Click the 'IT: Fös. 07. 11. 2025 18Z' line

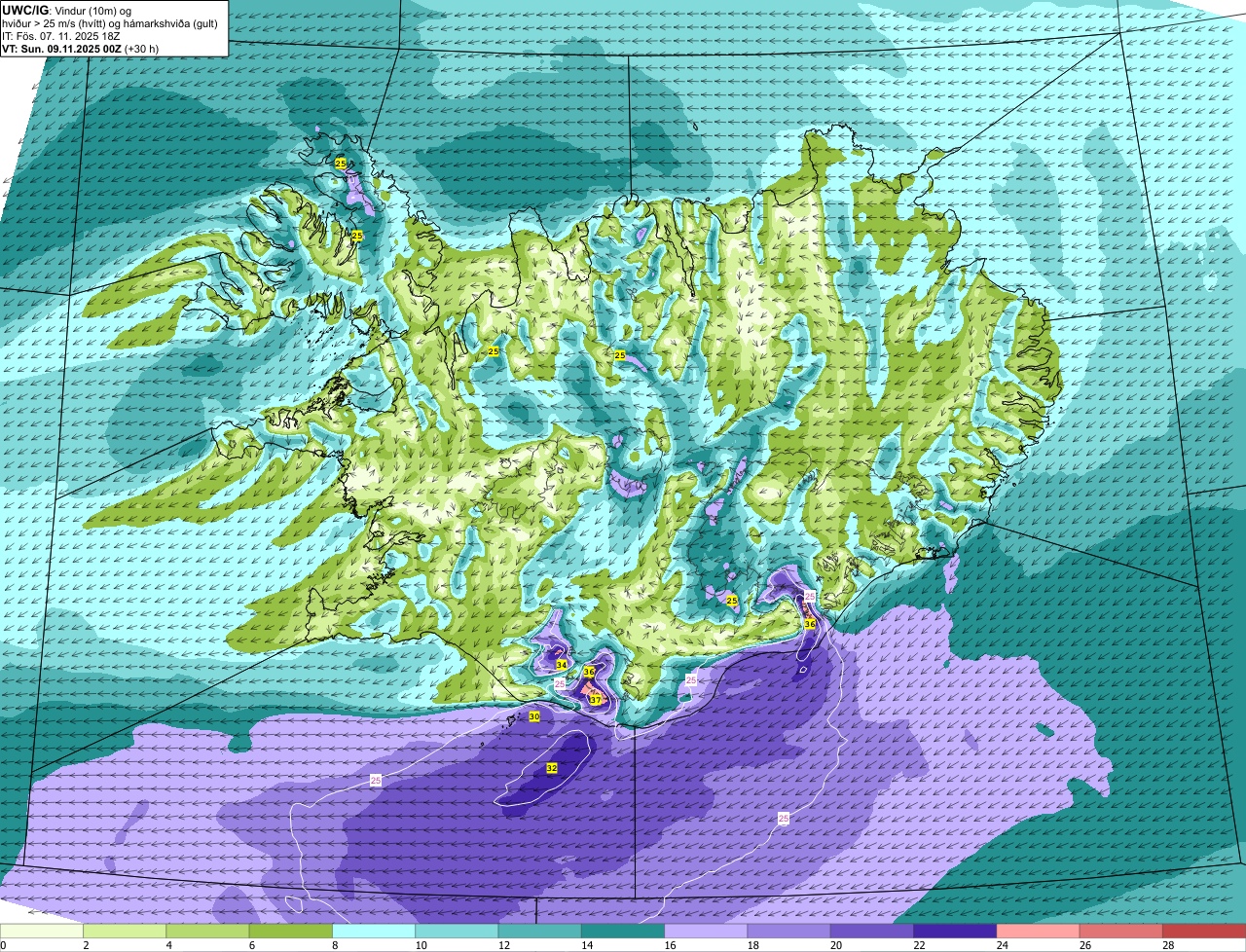(x=60, y=35)
